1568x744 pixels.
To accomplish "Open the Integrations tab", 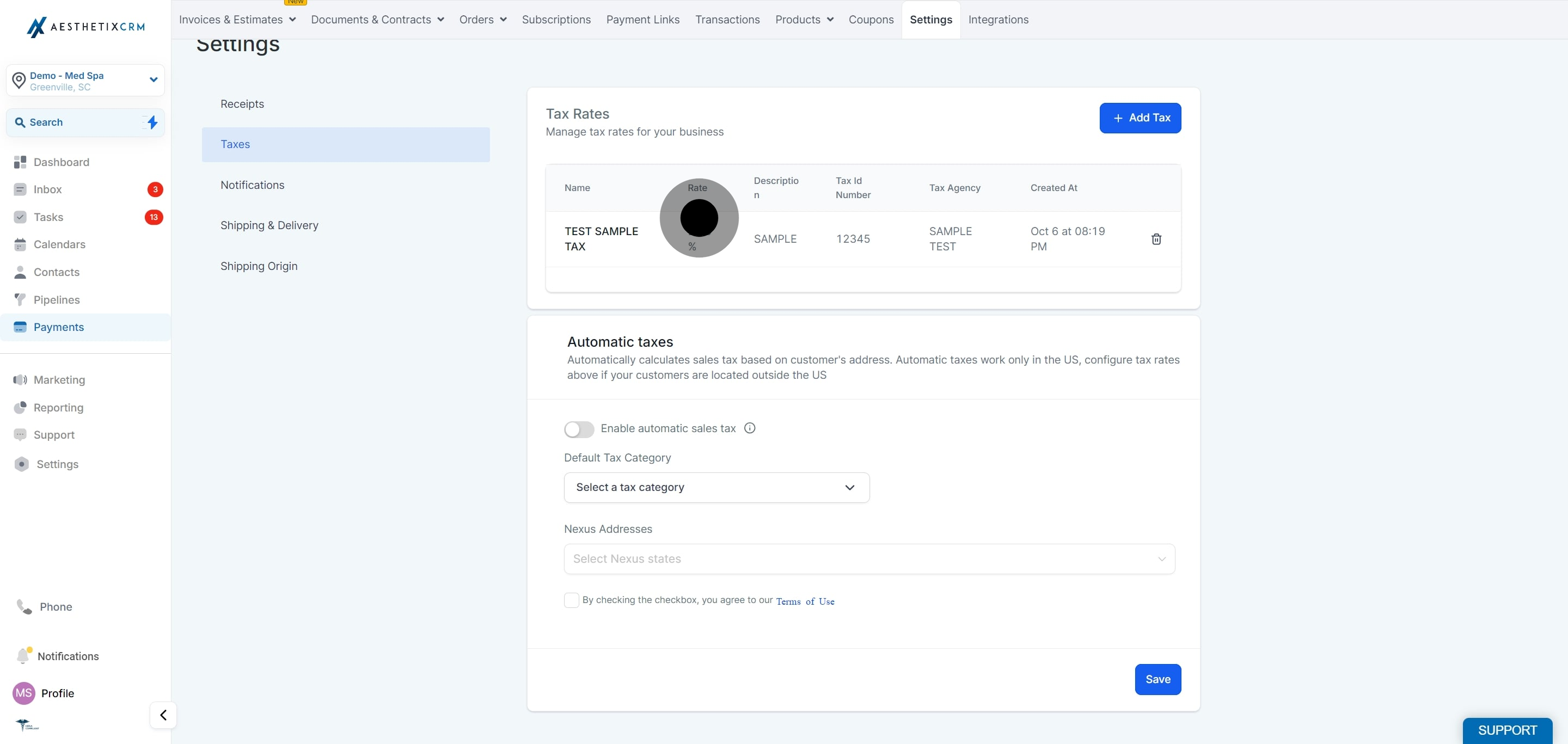I will (x=999, y=20).
